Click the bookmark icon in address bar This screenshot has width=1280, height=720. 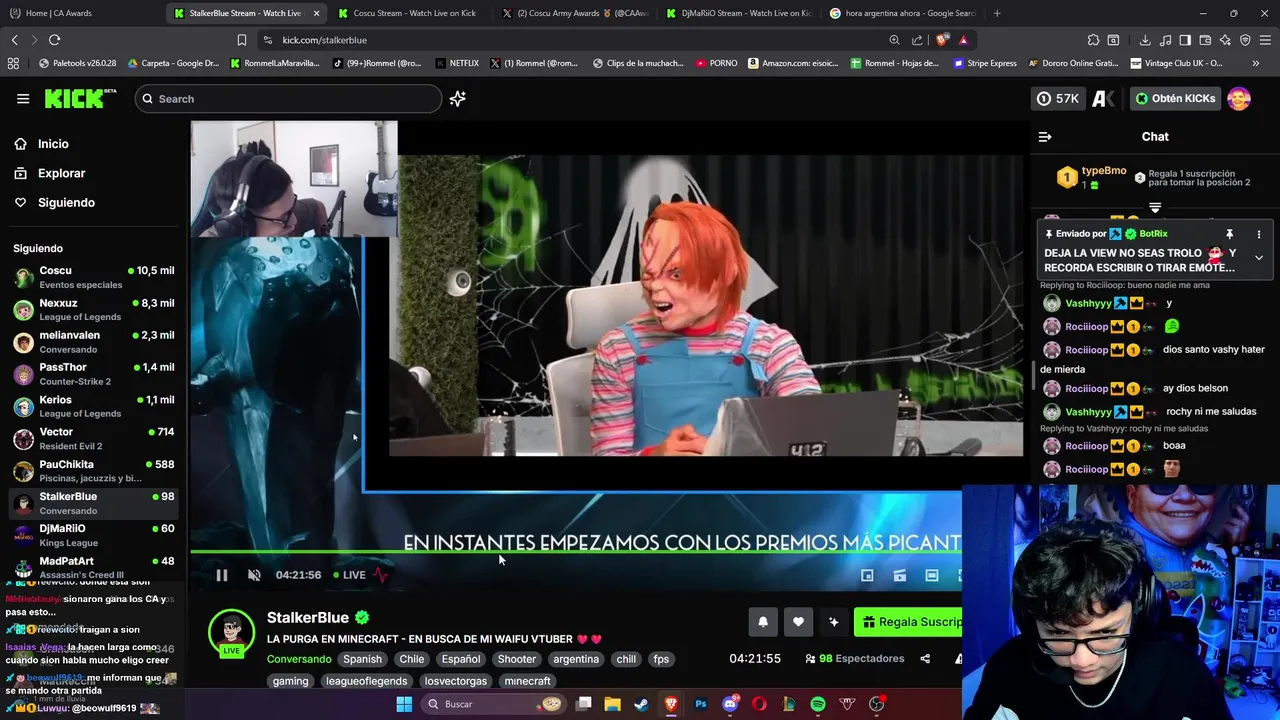point(241,40)
